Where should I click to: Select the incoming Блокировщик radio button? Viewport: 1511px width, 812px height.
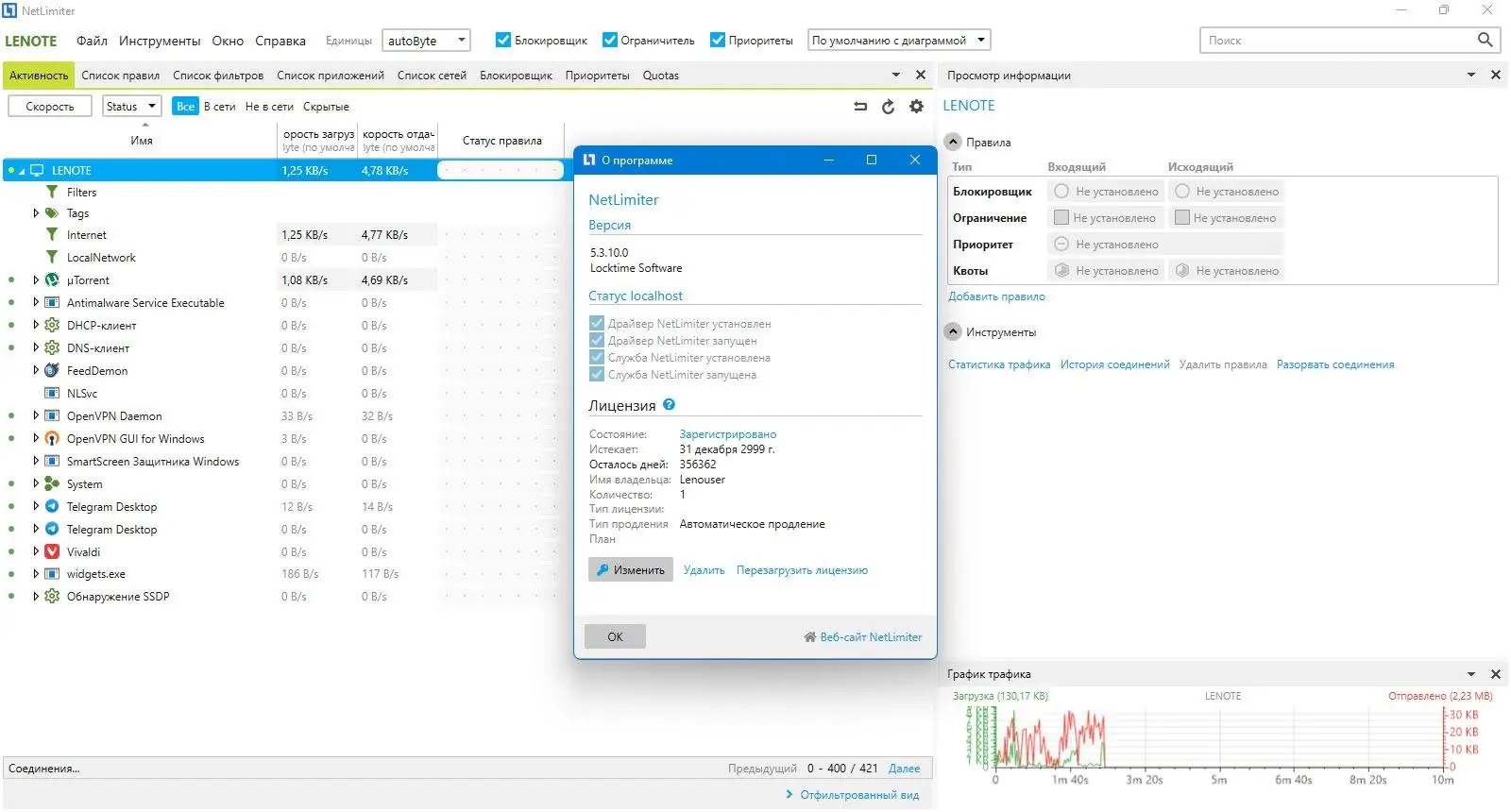(x=1061, y=191)
